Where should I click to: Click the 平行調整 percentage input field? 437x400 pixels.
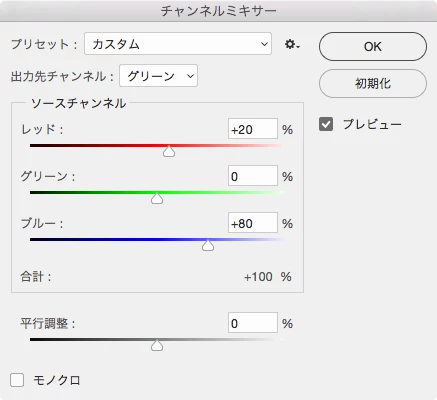point(253,323)
